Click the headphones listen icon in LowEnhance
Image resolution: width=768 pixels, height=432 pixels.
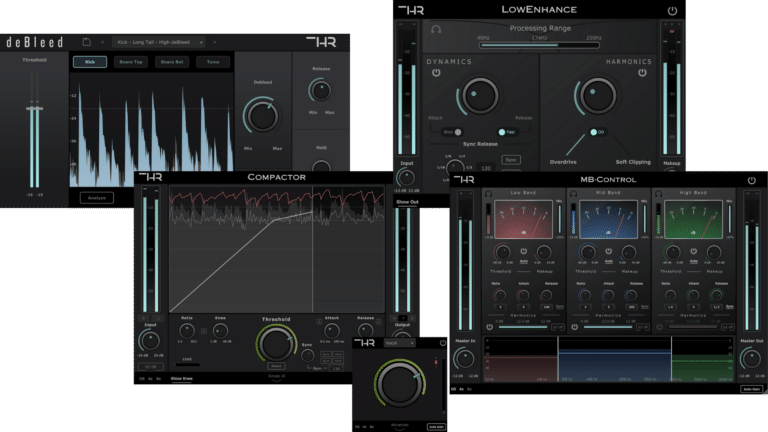point(435,30)
